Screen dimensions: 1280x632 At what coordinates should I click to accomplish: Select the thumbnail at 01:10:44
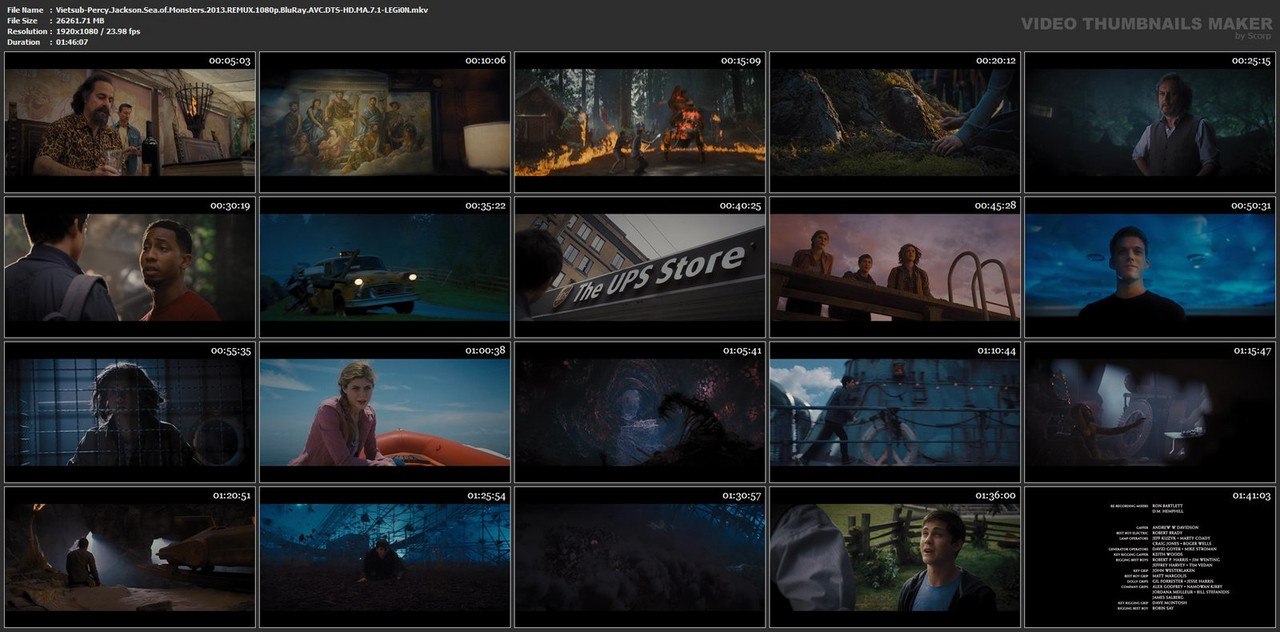click(x=895, y=412)
